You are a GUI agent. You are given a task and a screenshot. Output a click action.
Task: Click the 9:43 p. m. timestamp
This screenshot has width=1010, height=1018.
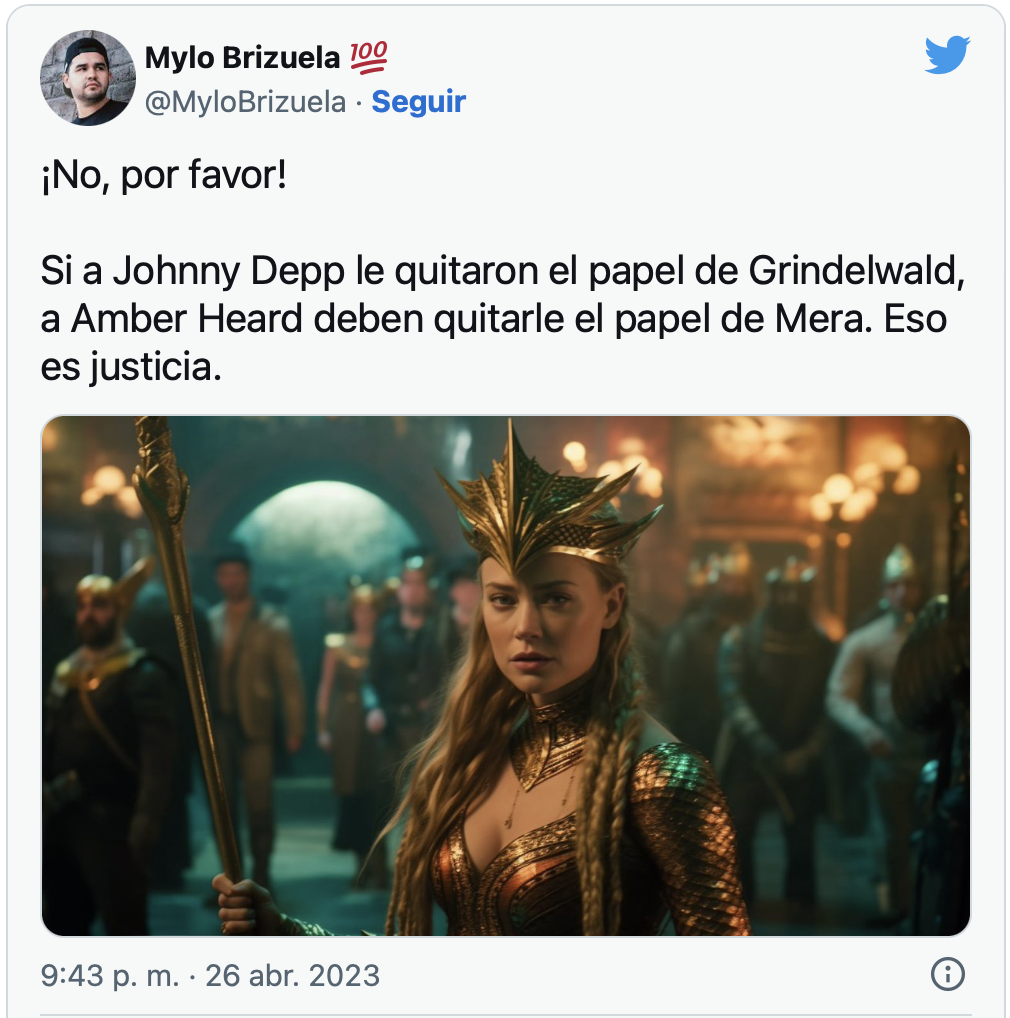[110, 975]
